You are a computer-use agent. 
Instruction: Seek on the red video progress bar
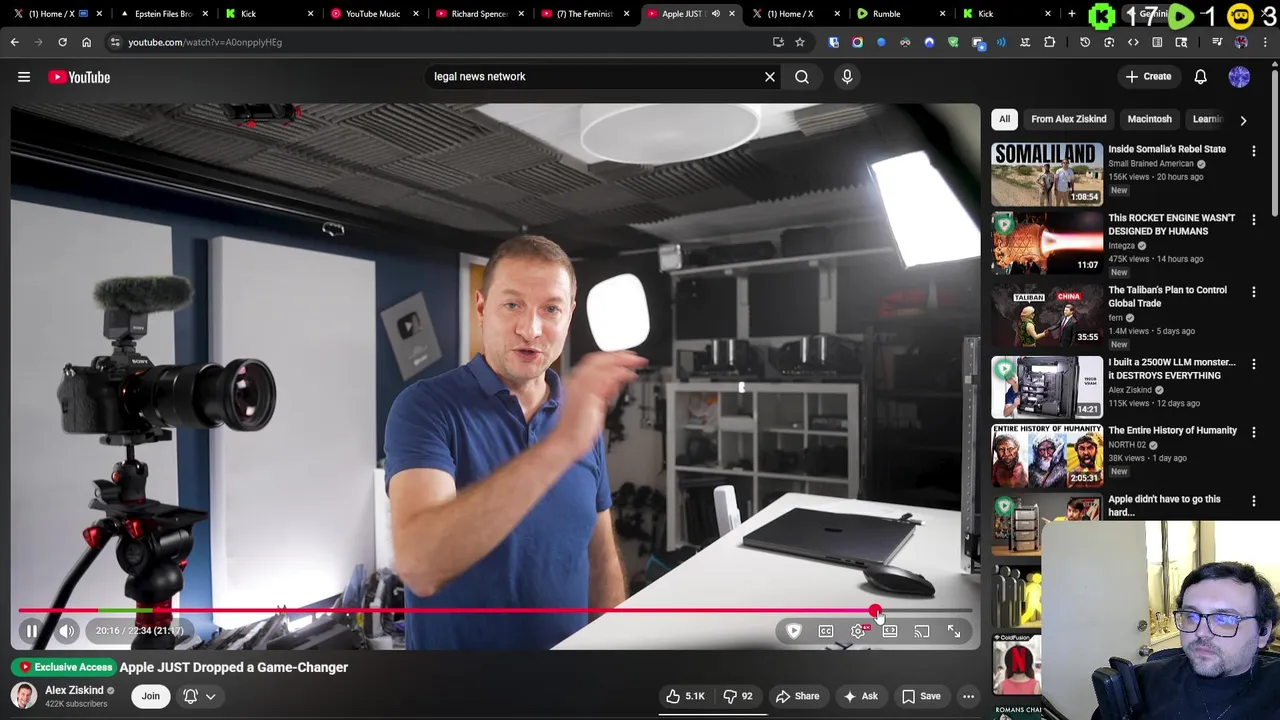(495, 611)
